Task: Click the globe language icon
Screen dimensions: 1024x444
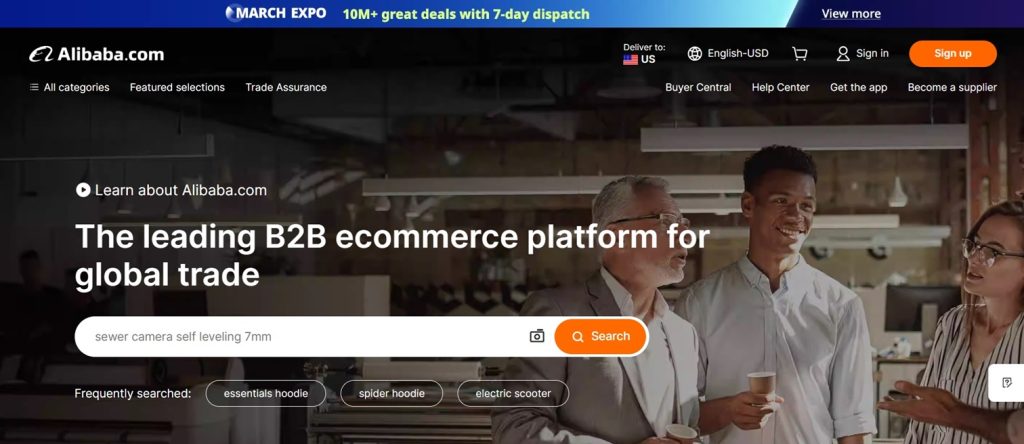Action: [694, 54]
